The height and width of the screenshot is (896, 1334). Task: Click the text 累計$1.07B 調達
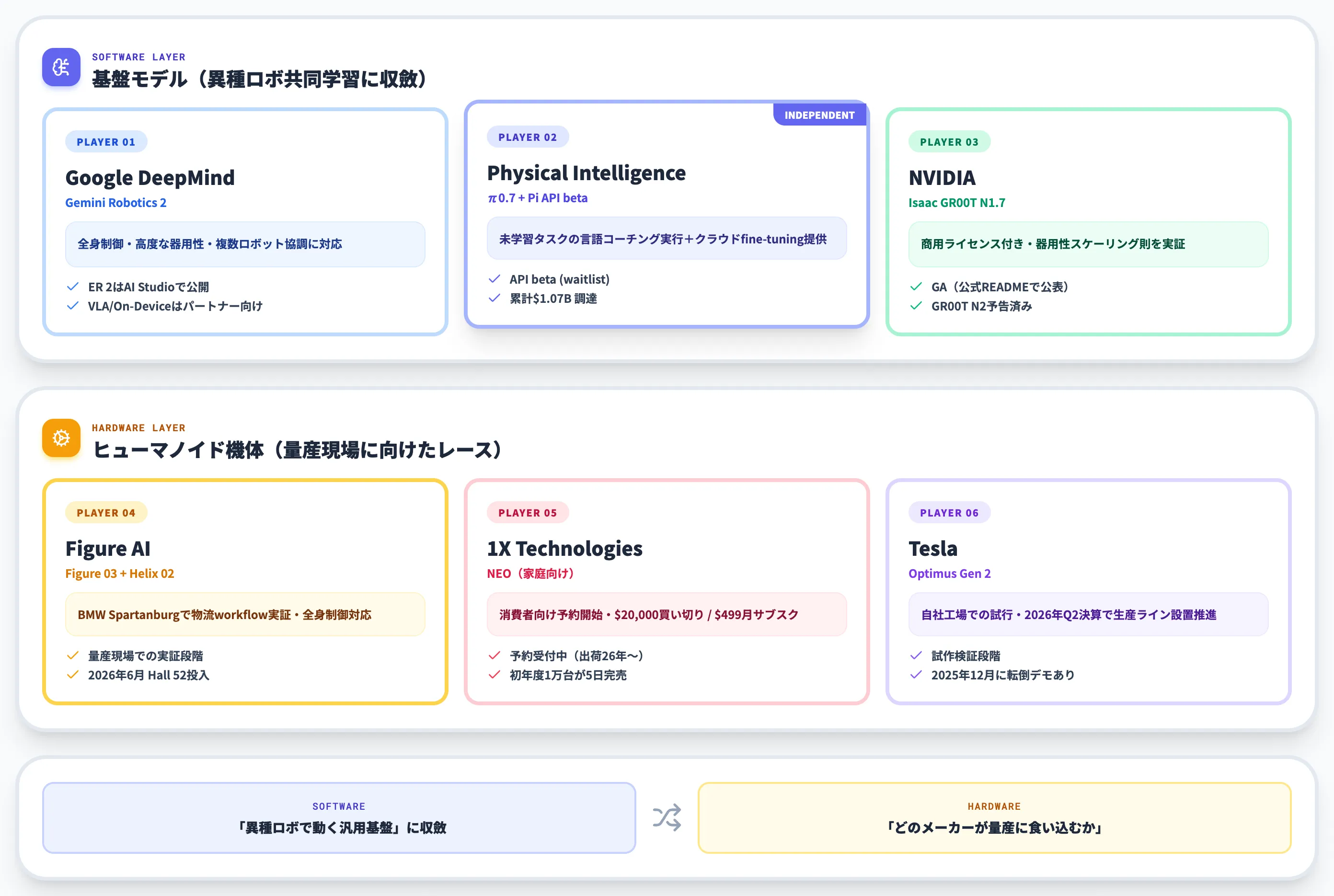tap(553, 299)
